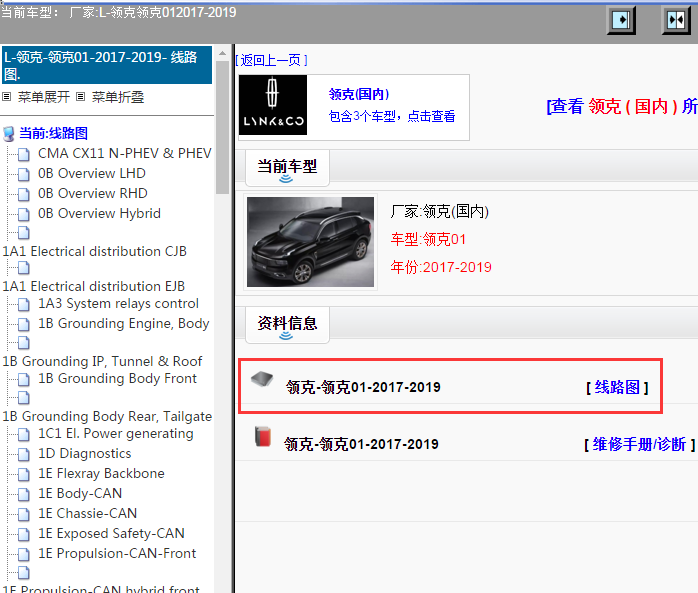698x593 pixels.
Task: Click page icon beside 1B Grounding Engine
Action: coord(24,324)
